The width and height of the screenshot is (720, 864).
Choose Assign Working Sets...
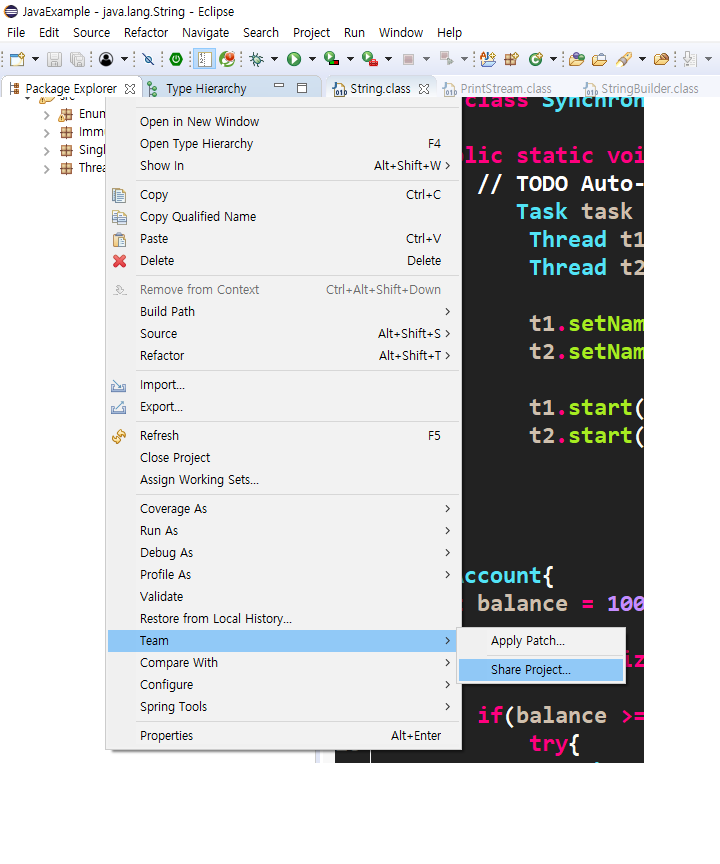click(x=283, y=479)
